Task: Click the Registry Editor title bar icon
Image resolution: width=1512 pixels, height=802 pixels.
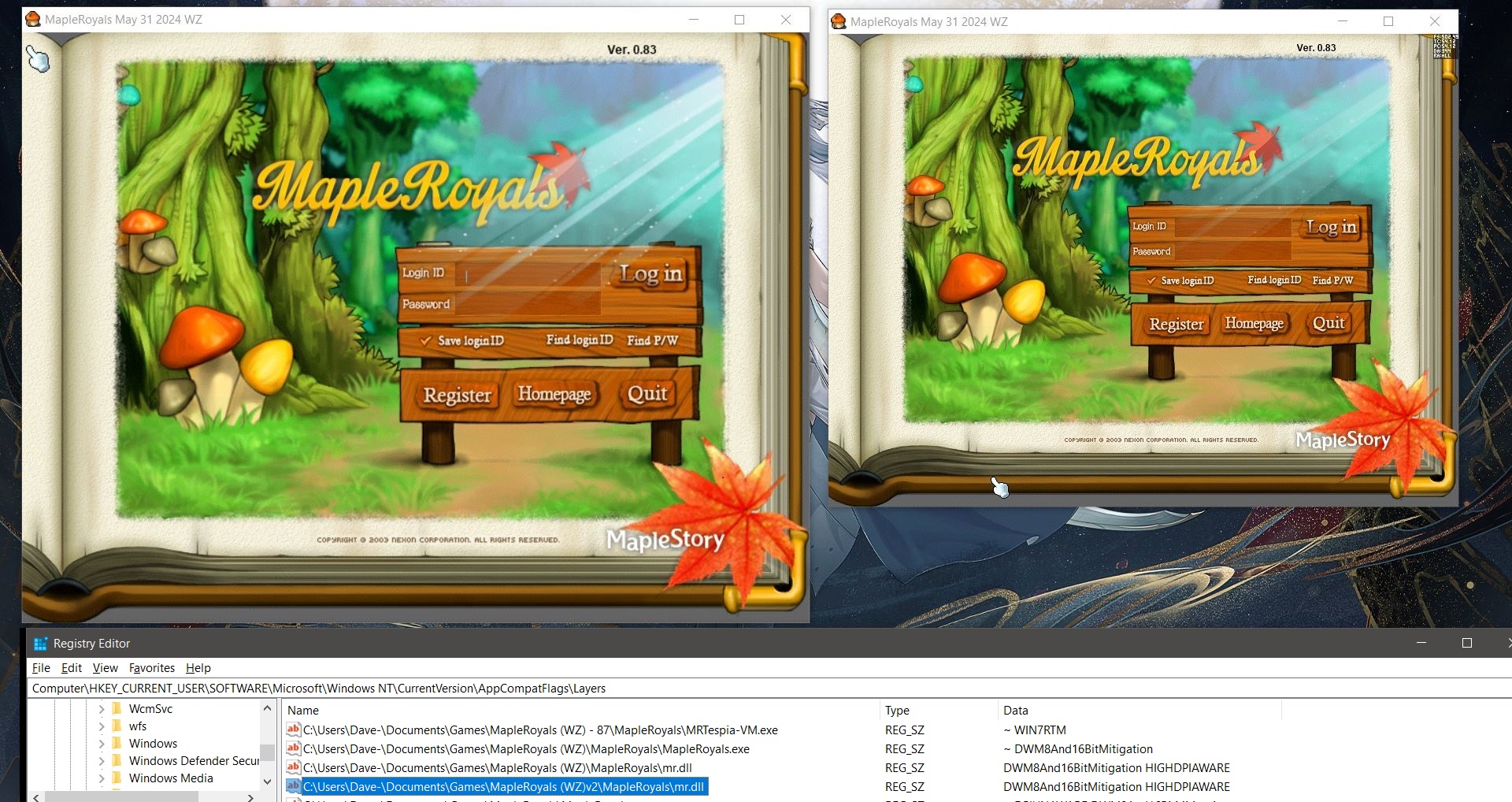Action: tap(40, 644)
